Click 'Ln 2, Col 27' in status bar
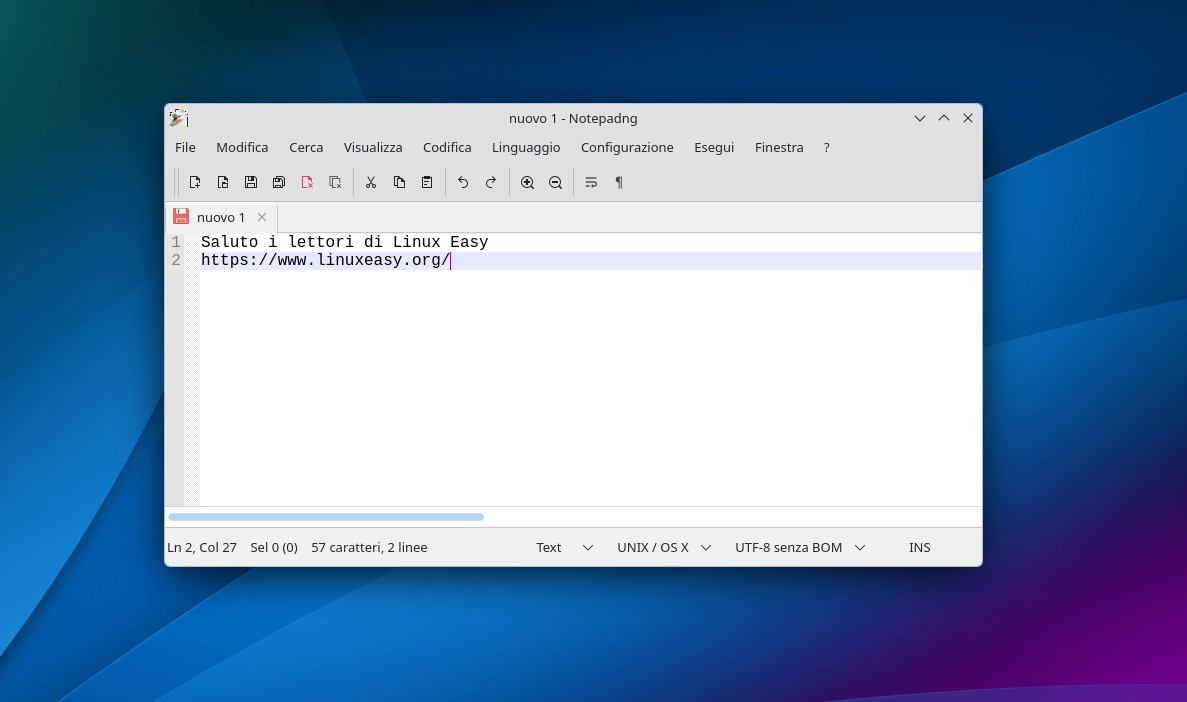This screenshot has width=1187, height=702. point(201,548)
